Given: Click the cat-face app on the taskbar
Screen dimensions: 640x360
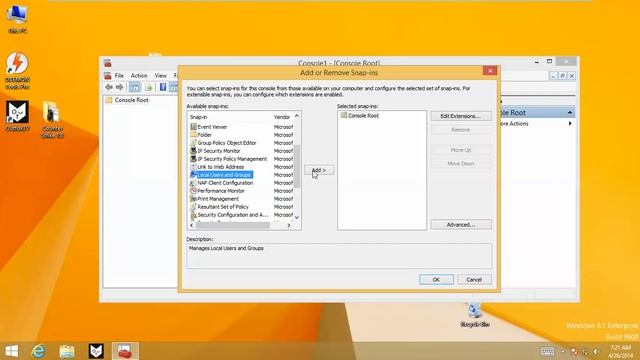Looking at the screenshot, I should click(x=96, y=351).
